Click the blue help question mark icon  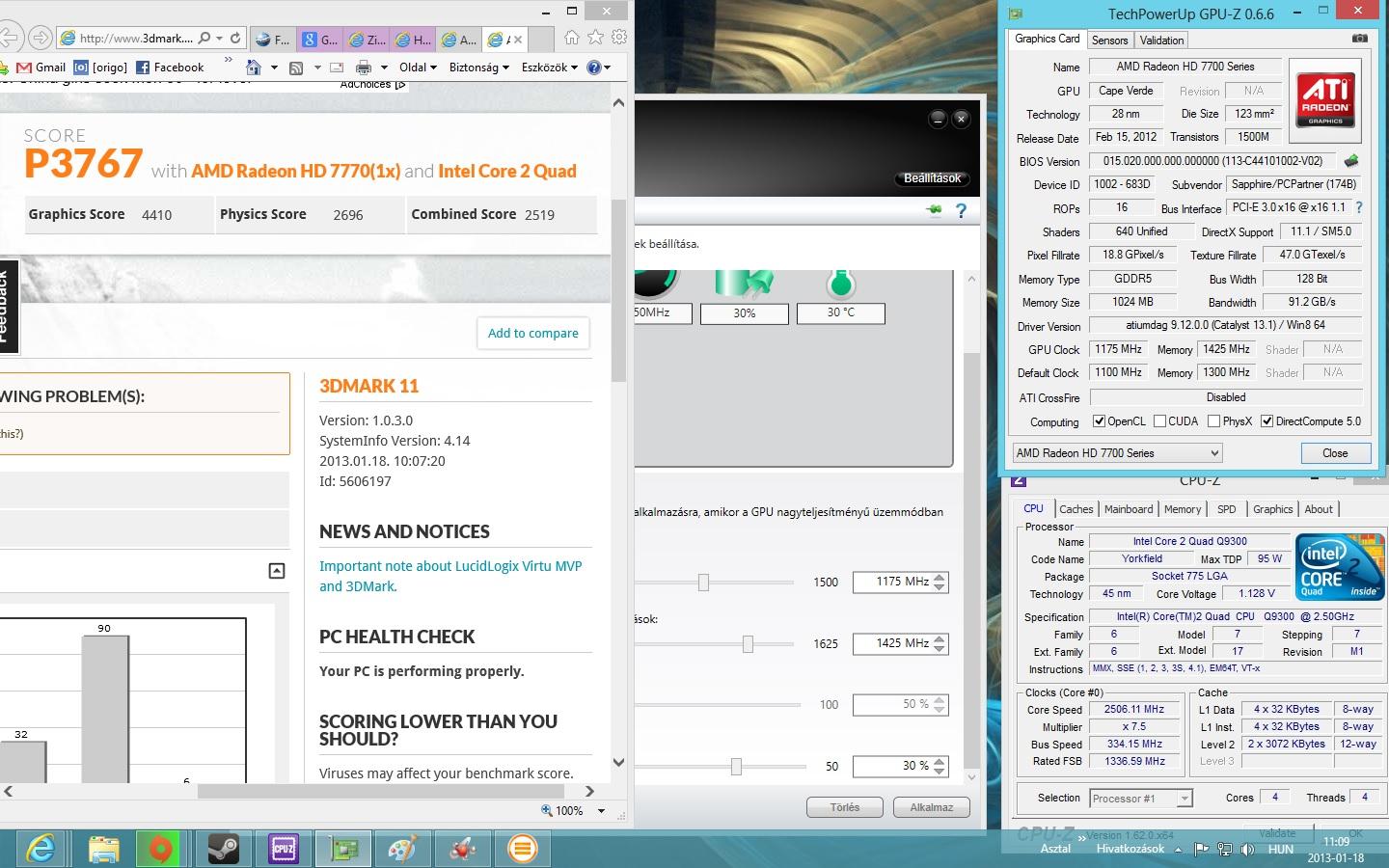[961, 210]
